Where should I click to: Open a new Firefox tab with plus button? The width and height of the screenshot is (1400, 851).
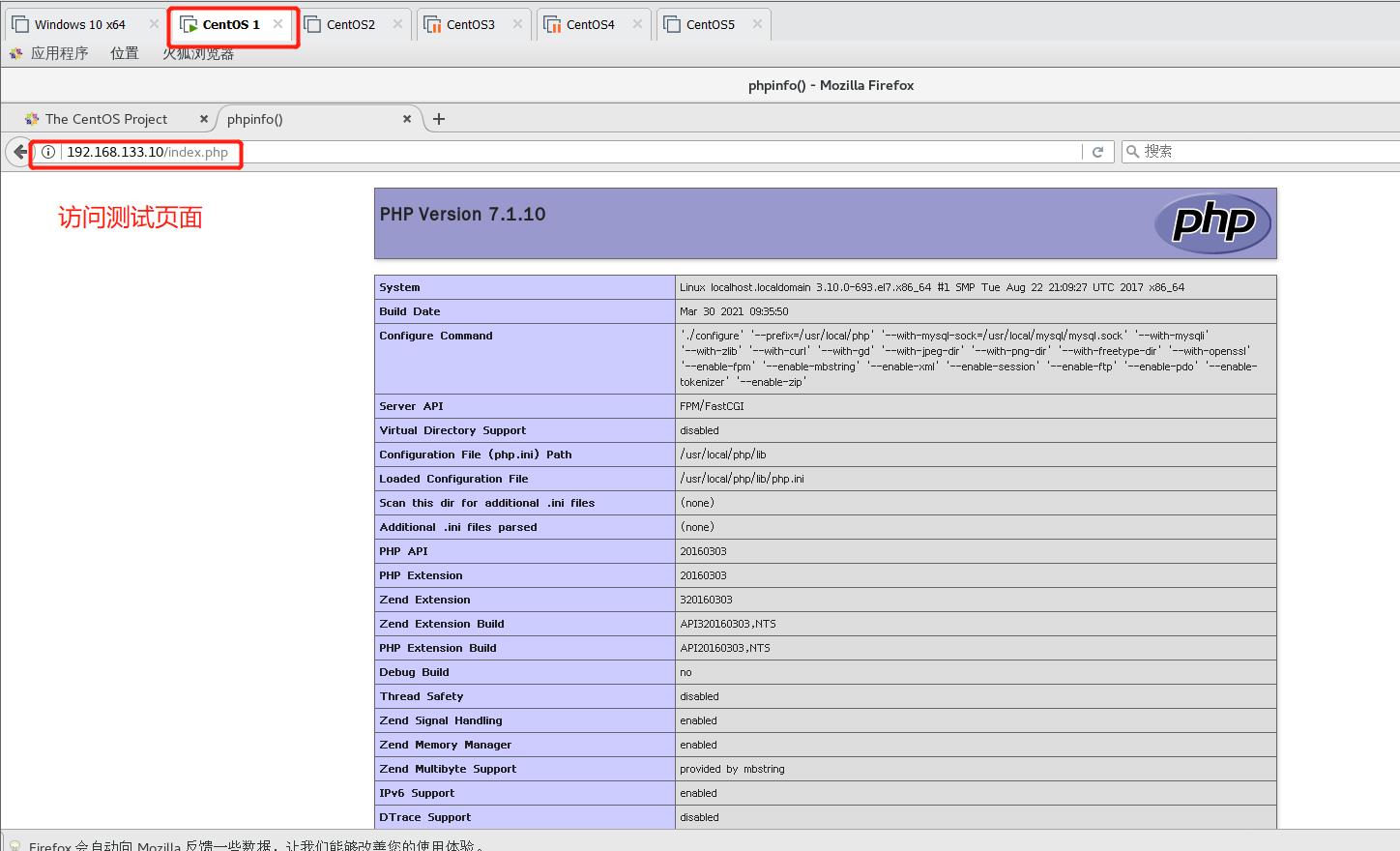coord(439,119)
